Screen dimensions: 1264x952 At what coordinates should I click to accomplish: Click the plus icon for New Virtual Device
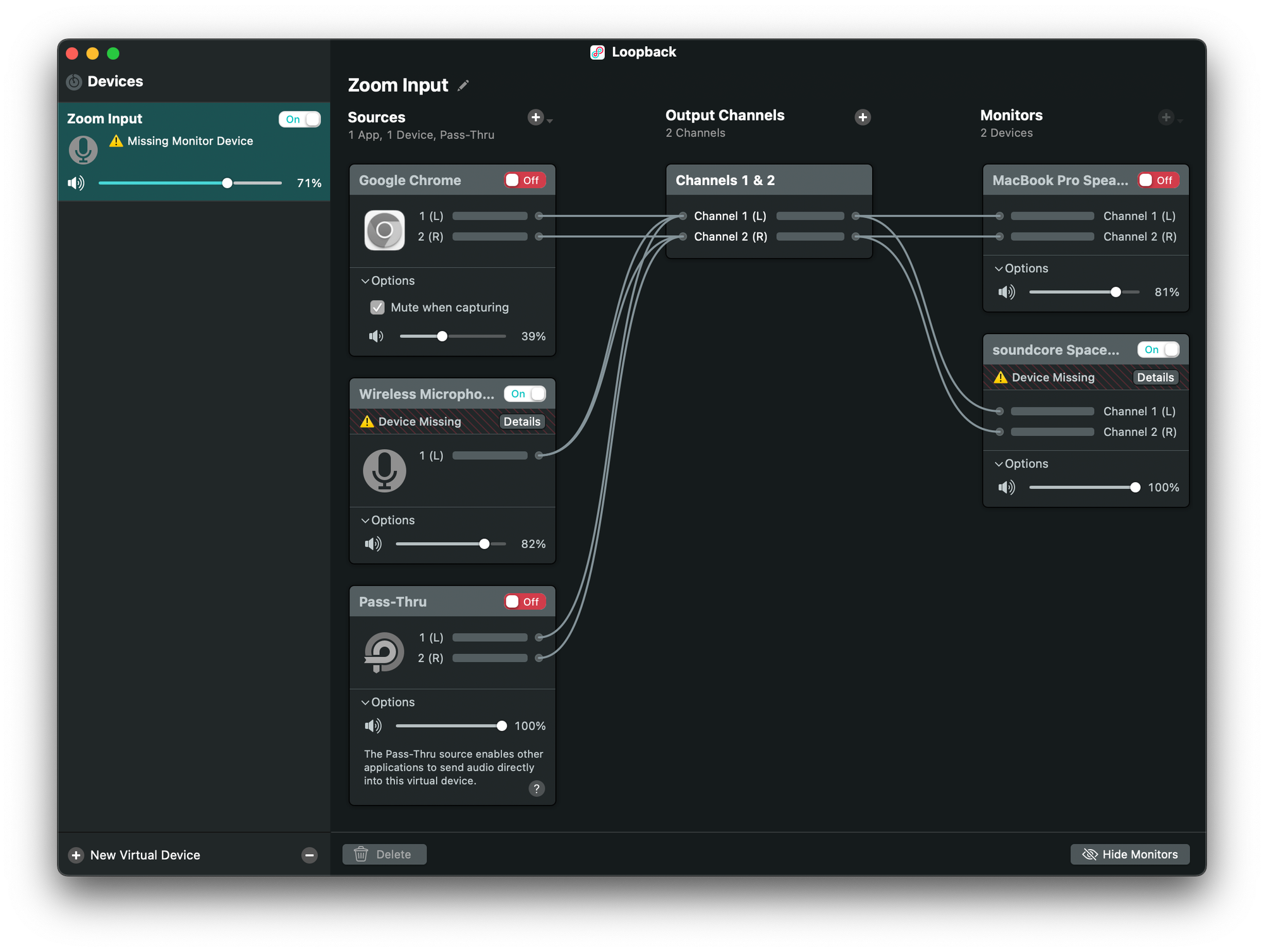(76, 855)
